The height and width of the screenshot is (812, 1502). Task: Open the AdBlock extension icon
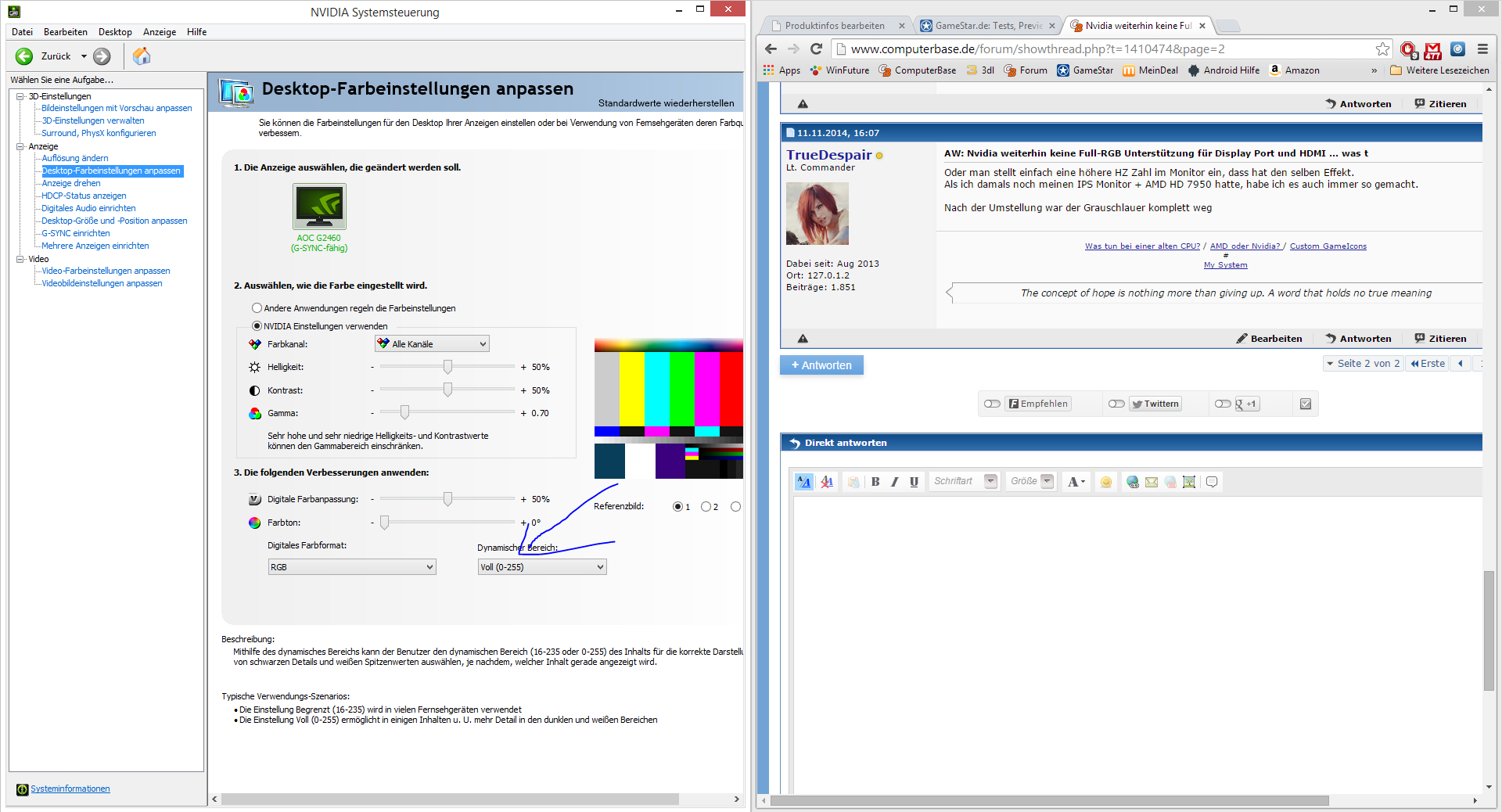[x=1409, y=50]
